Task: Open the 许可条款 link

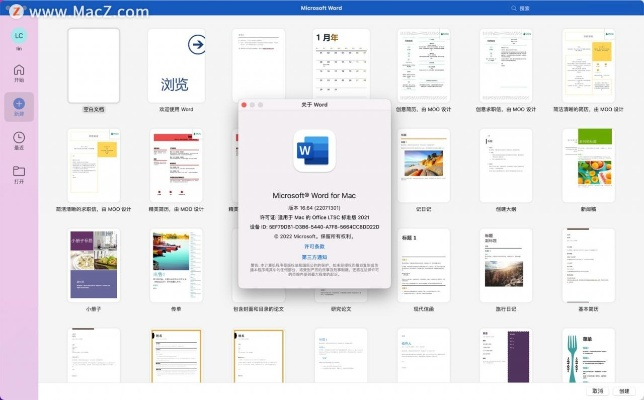Action: (314, 246)
